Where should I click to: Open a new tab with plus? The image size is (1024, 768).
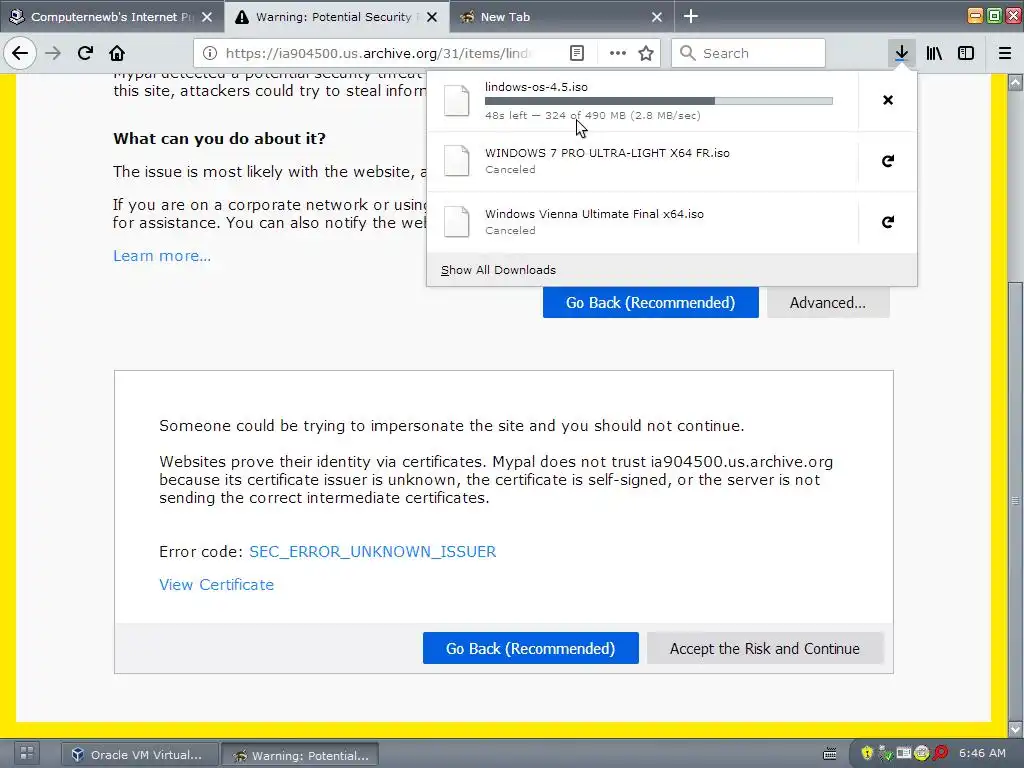(691, 16)
